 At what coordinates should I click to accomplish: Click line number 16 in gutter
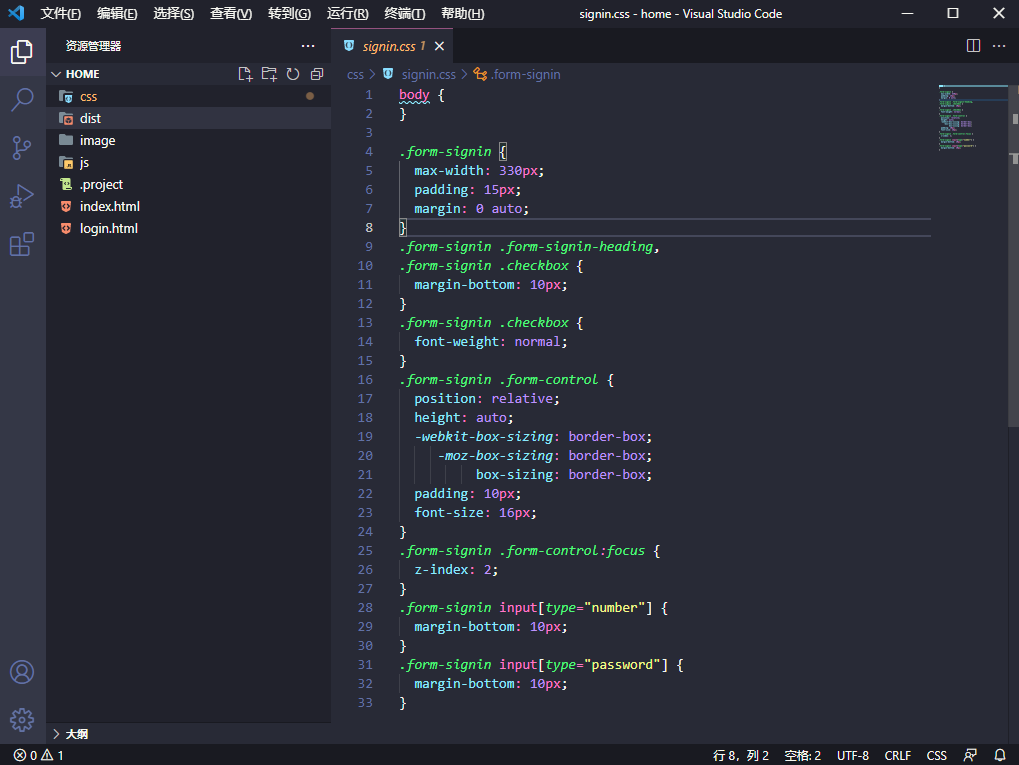tap(365, 380)
